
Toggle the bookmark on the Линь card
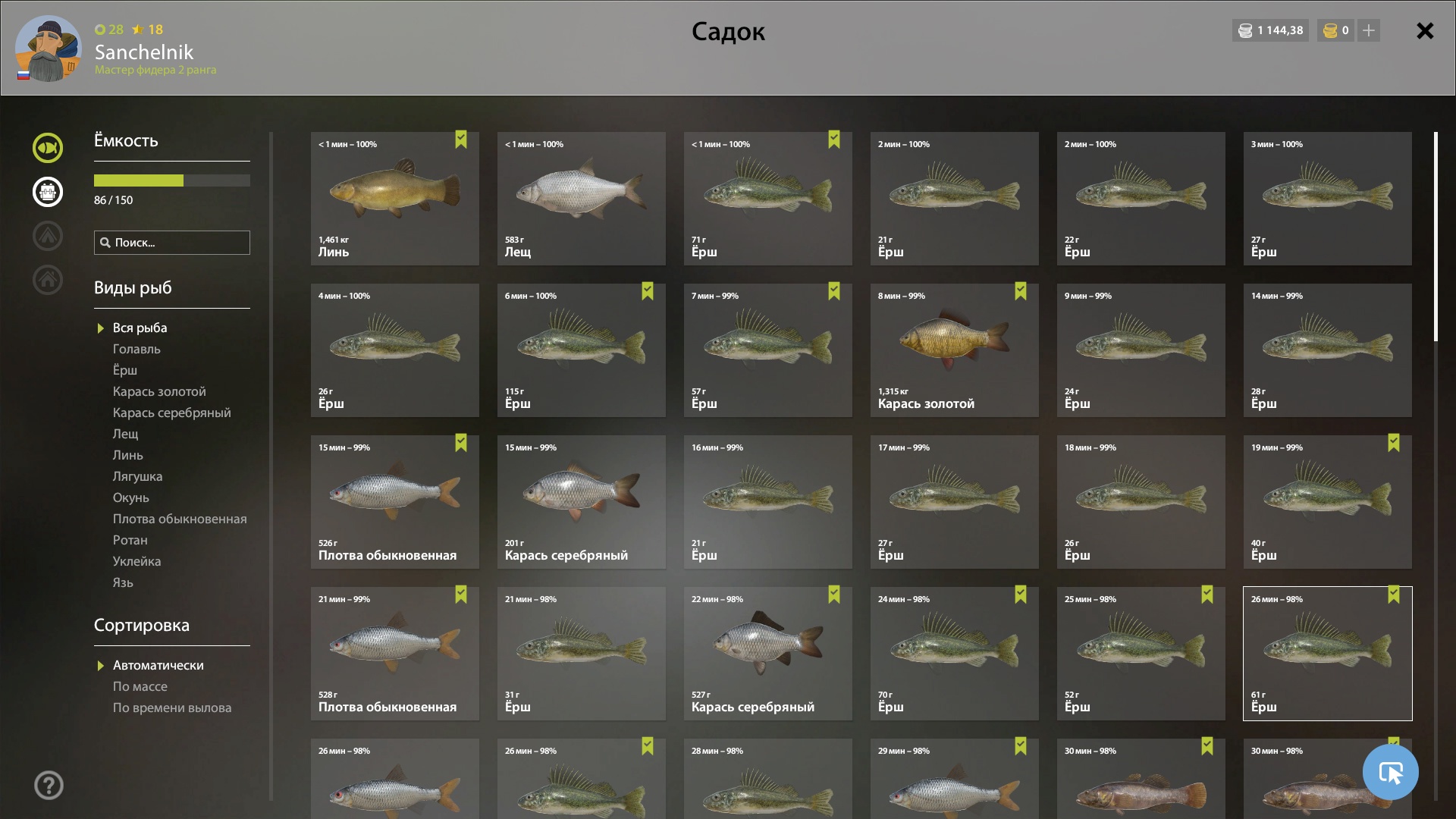coord(461,140)
